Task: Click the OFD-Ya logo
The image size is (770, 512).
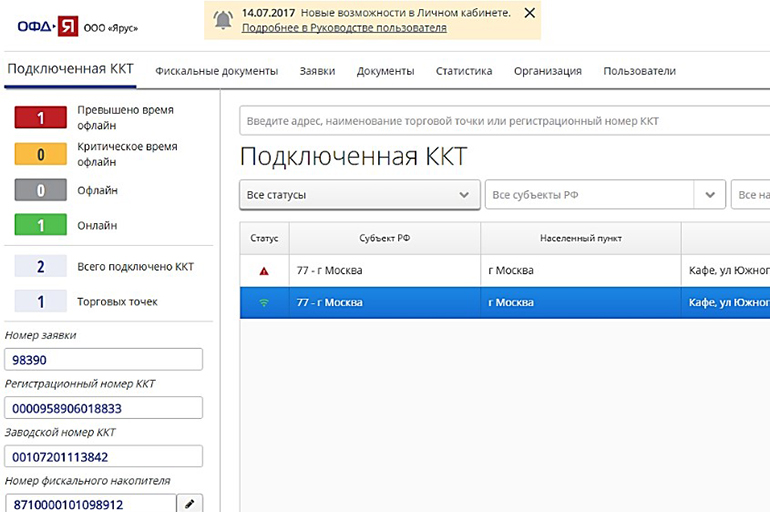Action: 48,27
